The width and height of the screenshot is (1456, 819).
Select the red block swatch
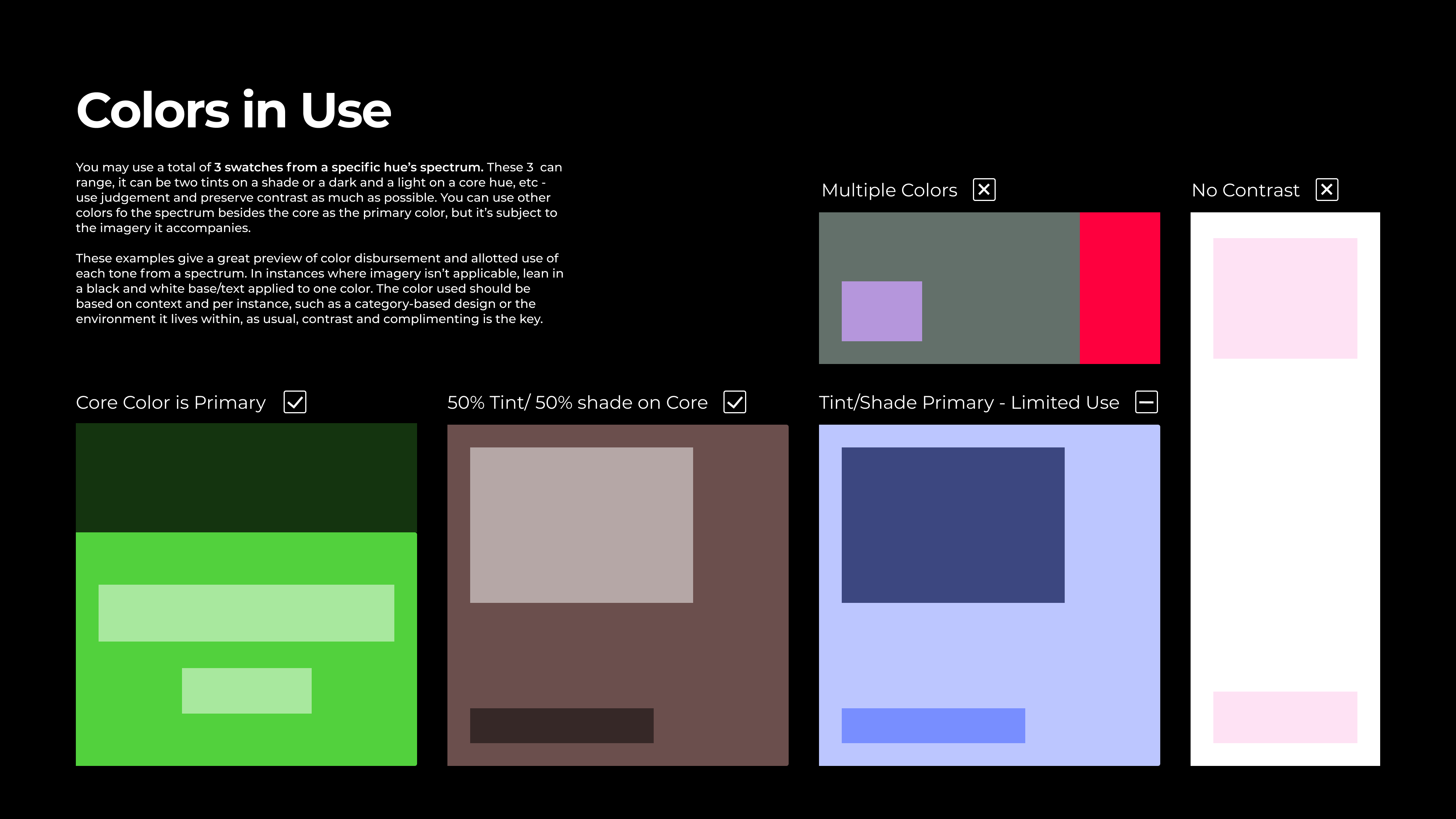(x=1120, y=288)
